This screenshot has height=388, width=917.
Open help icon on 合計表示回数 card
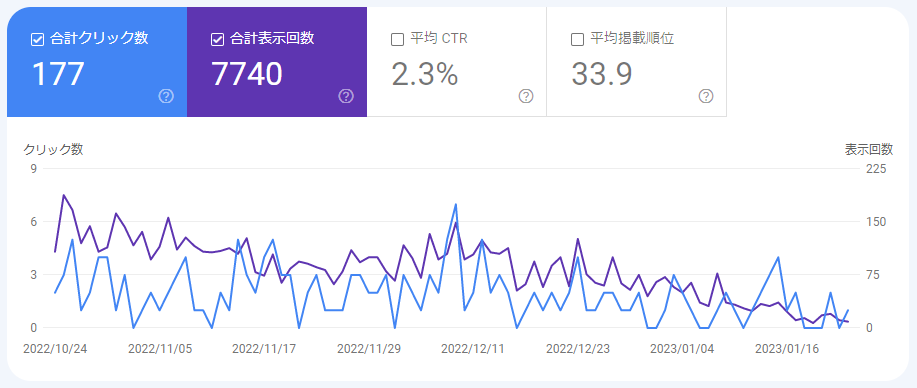pyautogui.click(x=346, y=96)
